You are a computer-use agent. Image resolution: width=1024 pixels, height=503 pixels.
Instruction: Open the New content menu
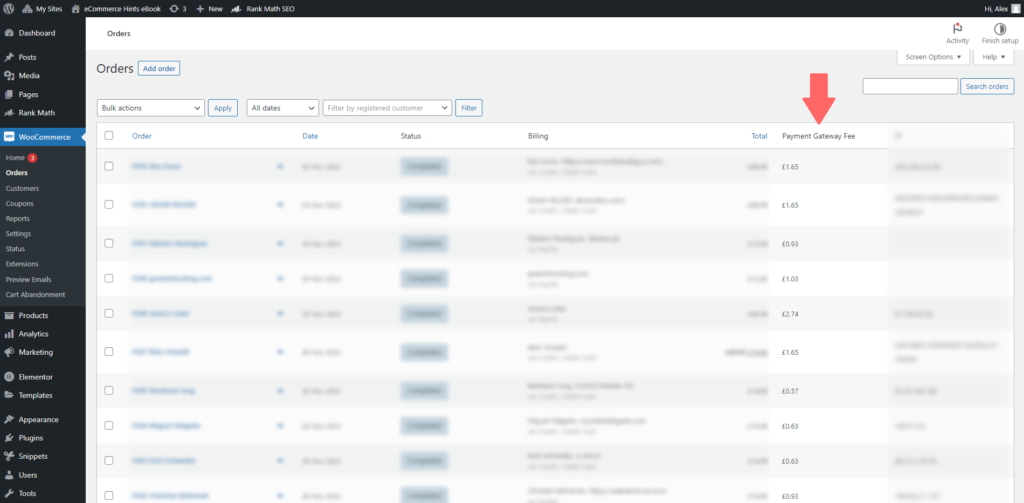tap(209, 8)
